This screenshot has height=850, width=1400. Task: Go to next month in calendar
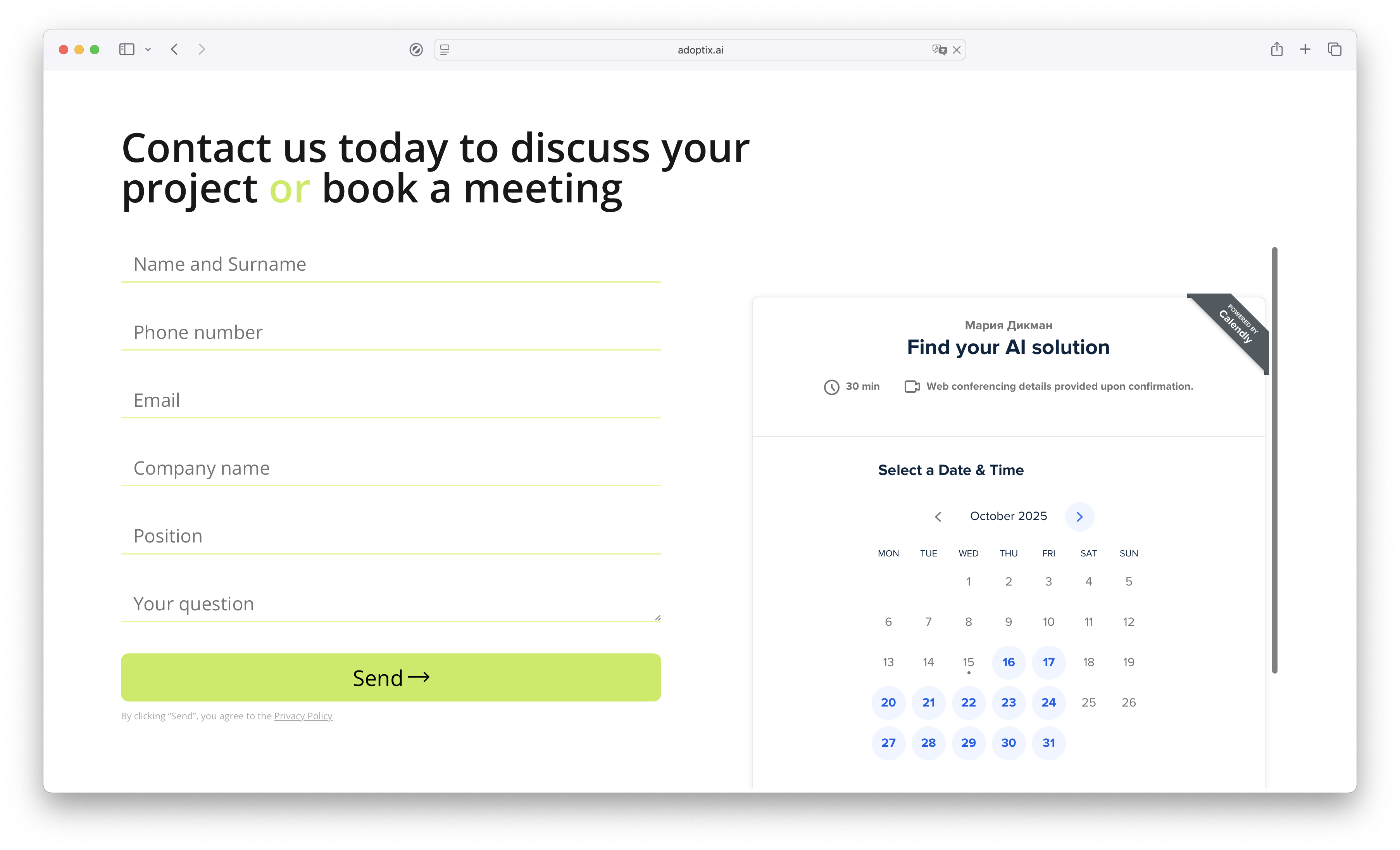coord(1079,516)
